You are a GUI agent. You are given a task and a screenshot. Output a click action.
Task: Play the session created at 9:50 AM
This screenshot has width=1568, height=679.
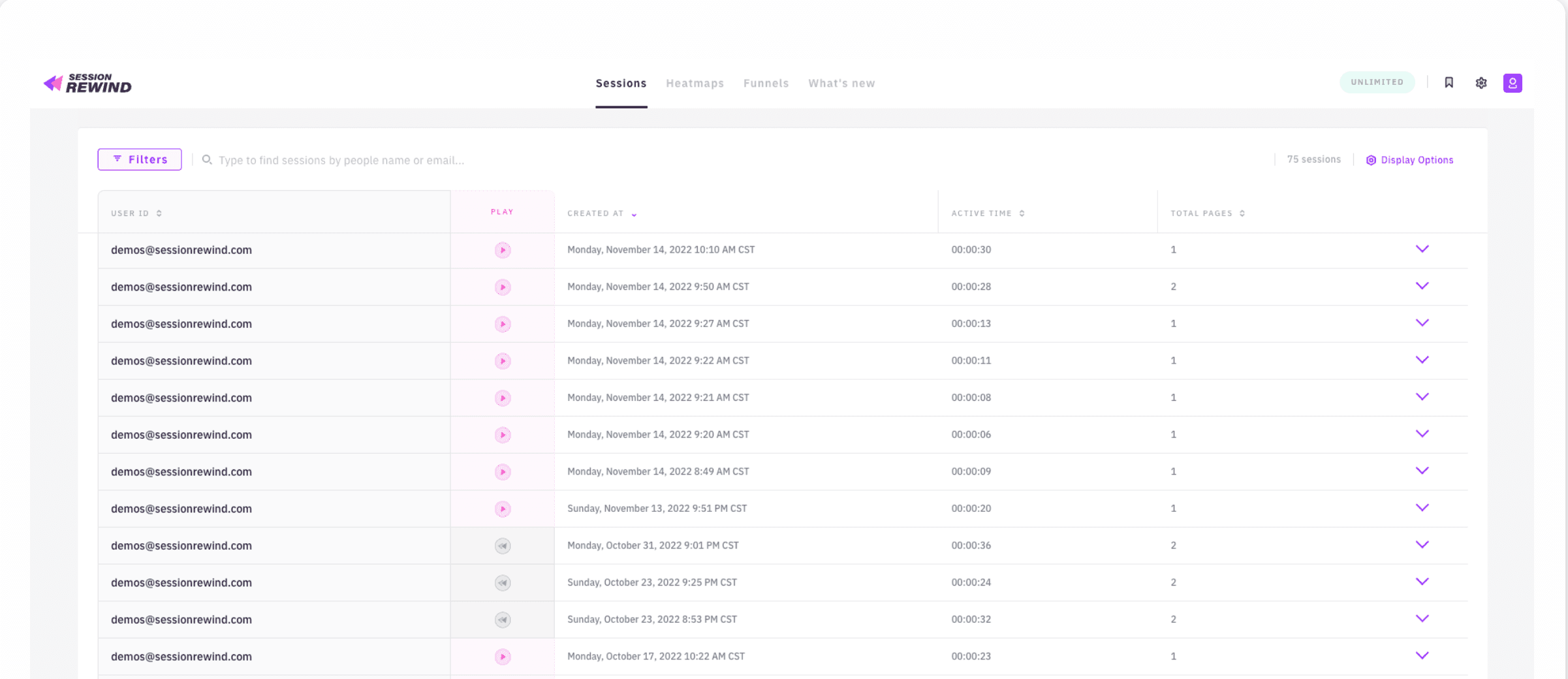(x=502, y=287)
